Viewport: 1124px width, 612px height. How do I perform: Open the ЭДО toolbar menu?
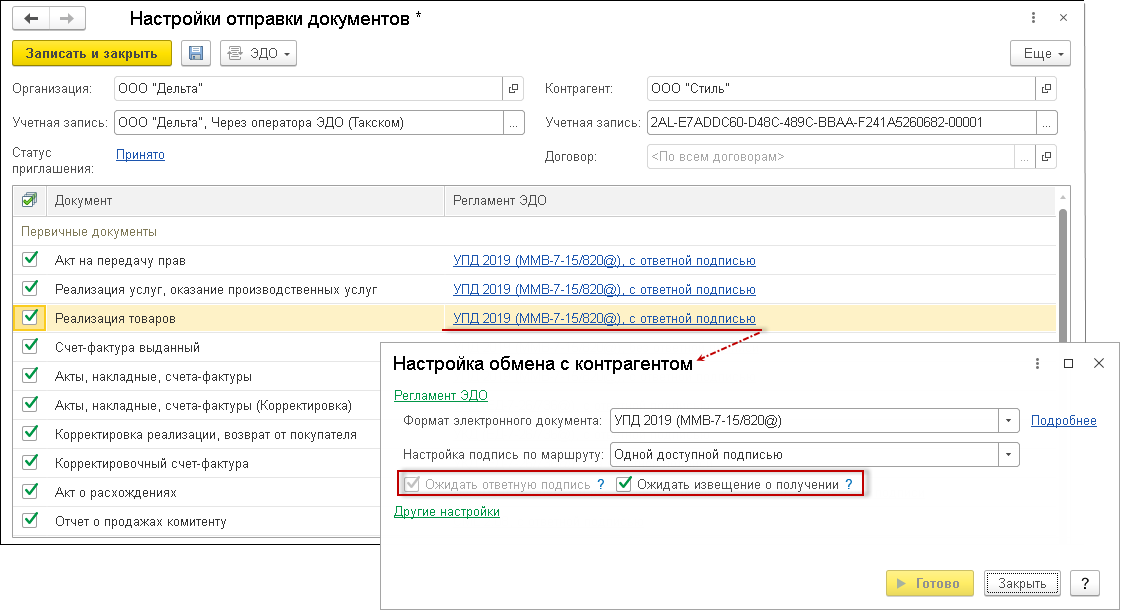pyautogui.click(x=260, y=53)
